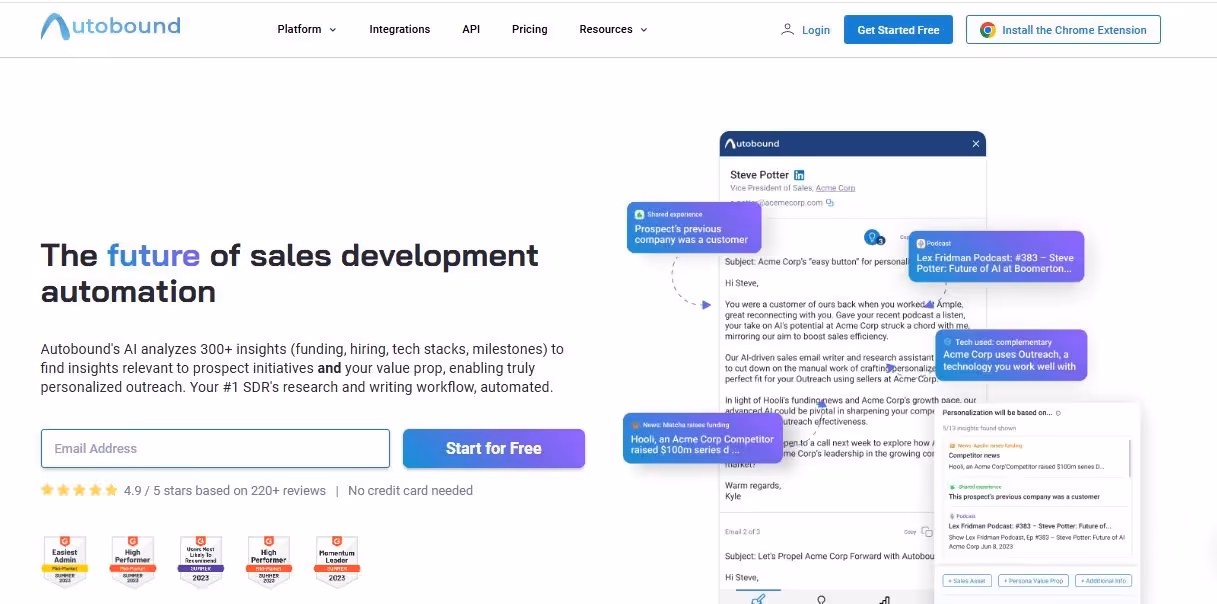Click the shared experience icon in the insights panel
1217x604 pixels.
pyautogui.click(x=951, y=487)
